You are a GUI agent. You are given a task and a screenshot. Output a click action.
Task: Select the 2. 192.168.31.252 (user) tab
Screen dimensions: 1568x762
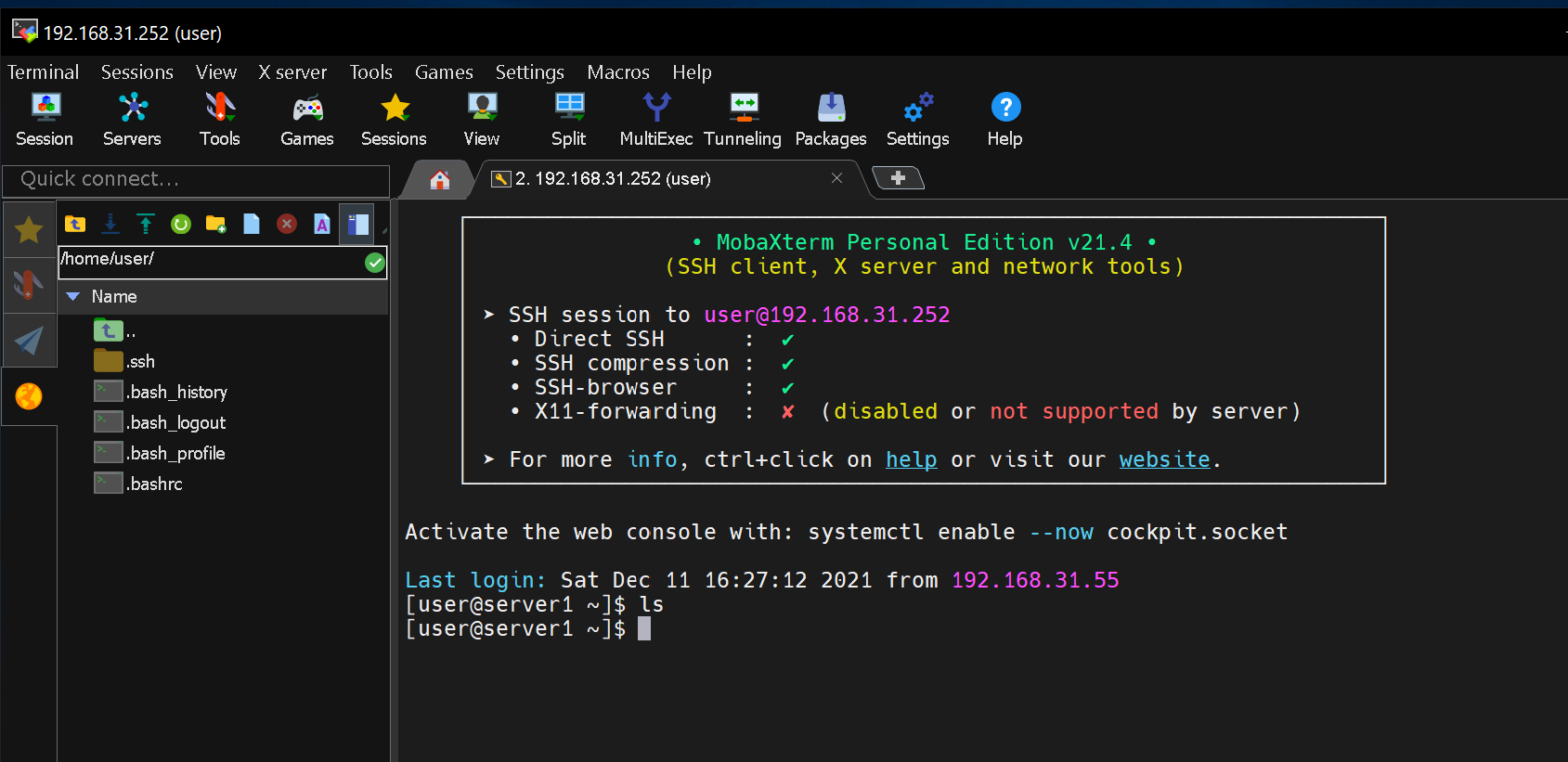(x=613, y=178)
